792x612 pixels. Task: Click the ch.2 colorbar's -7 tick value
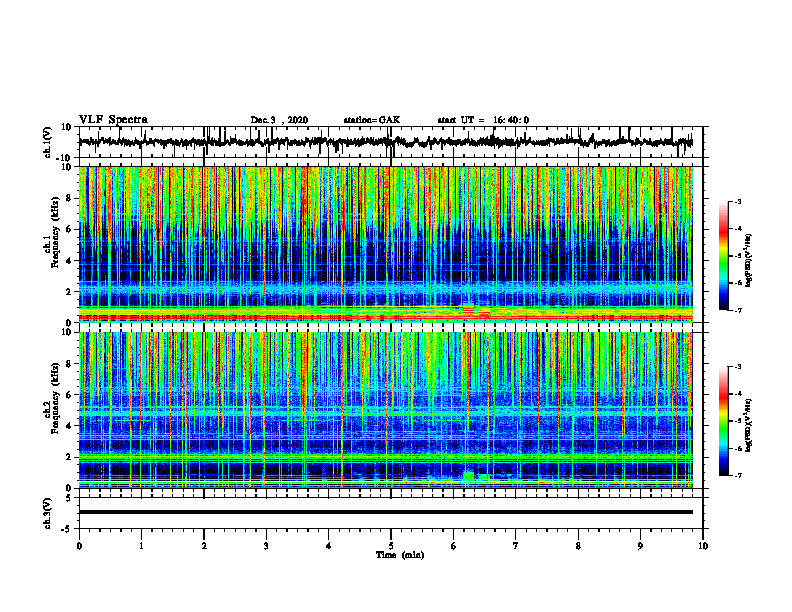tap(737, 475)
